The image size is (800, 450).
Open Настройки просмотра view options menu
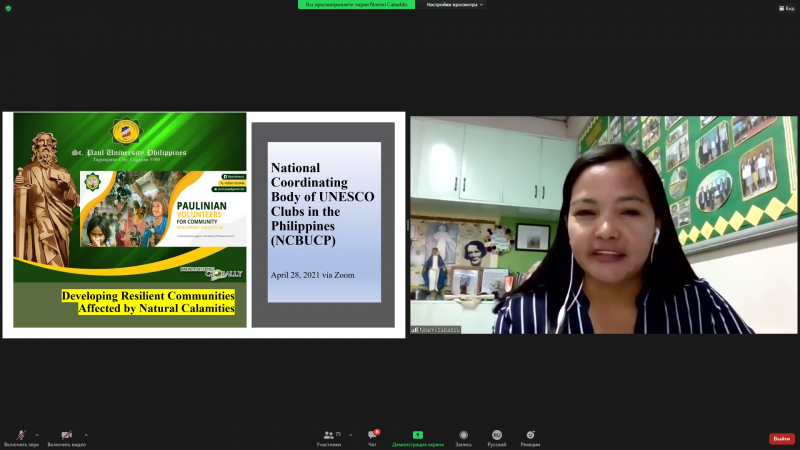[x=454, y=5]
